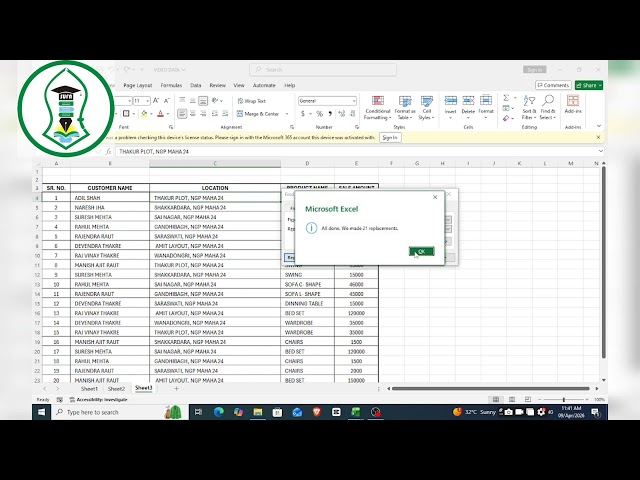Apply the Comma Style format

tap(330, 114)
